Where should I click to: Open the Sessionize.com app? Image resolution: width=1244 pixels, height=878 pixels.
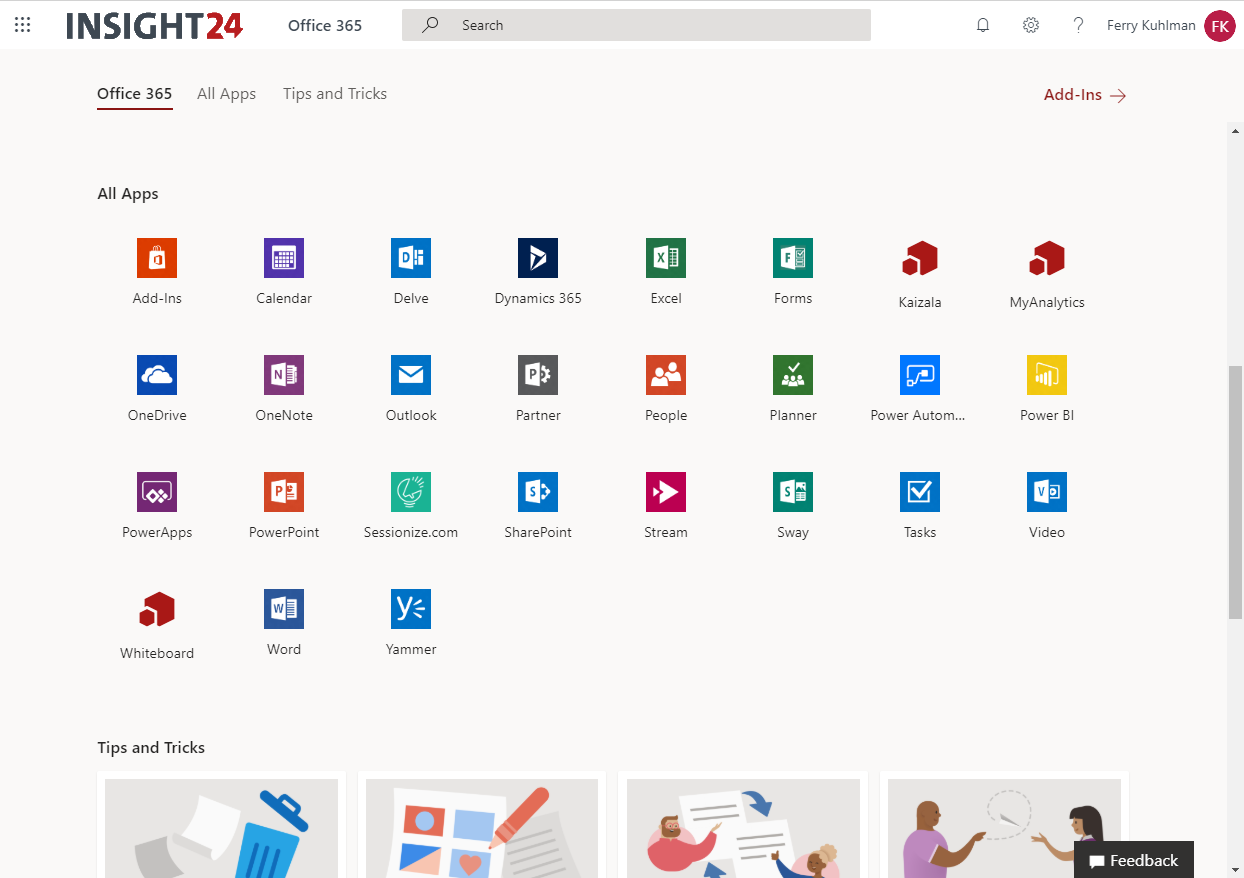pyautogui.click(x=411, y=492)
